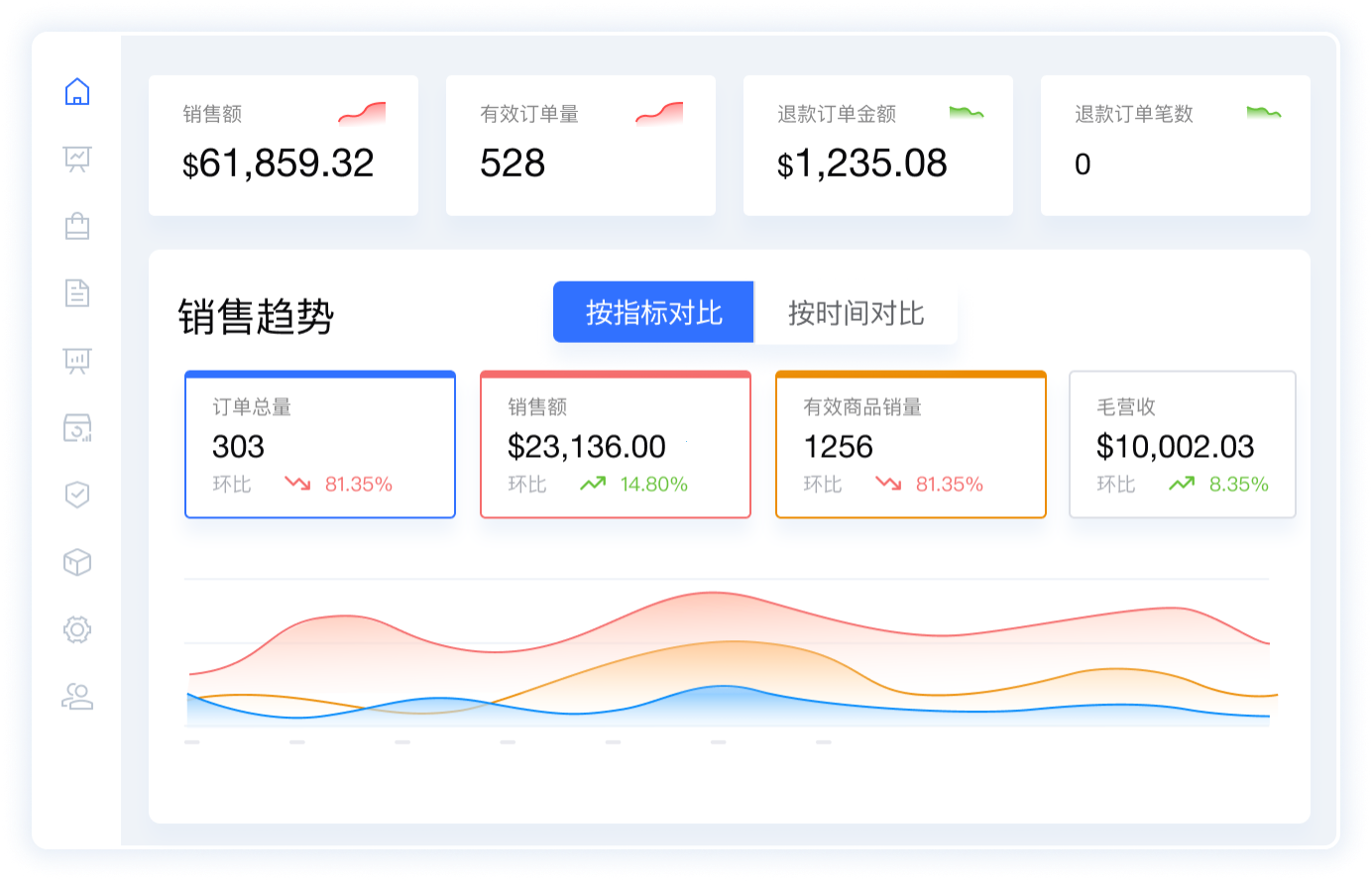Screen dimensions: 1372x882
Task: Click the shopping bag icon
Action: (x=77, y=226)
